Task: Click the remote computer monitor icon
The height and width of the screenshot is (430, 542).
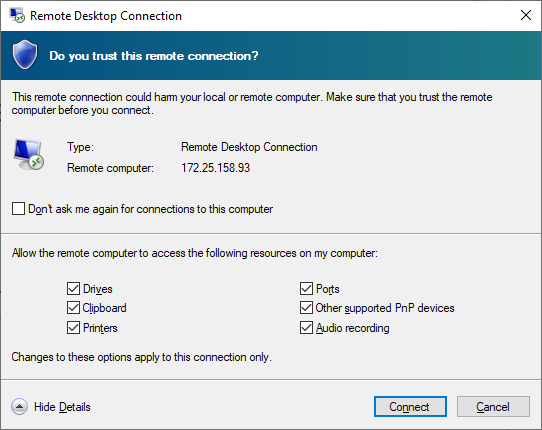Action: 29,155
